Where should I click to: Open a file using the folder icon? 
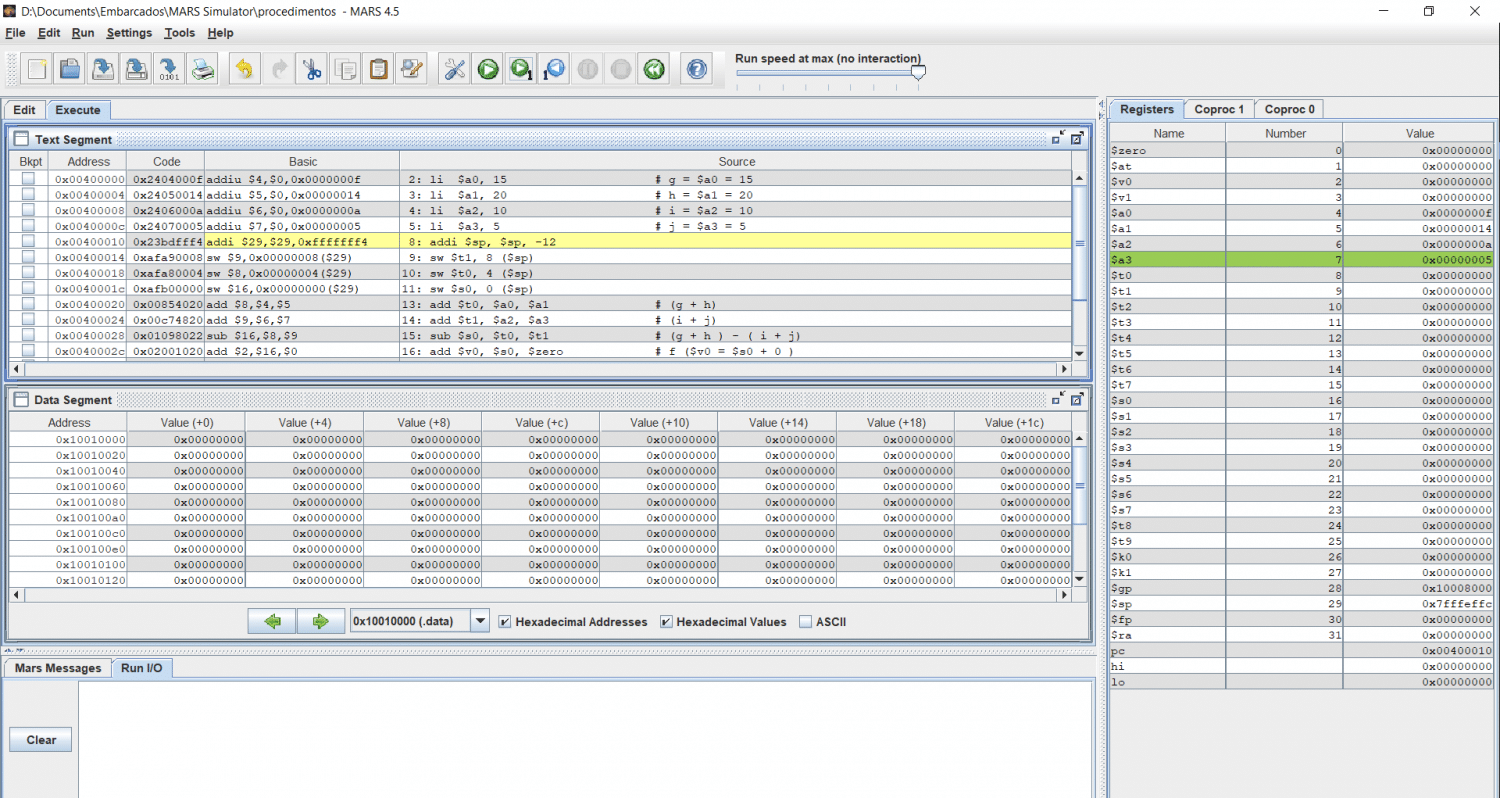point(70,69)
